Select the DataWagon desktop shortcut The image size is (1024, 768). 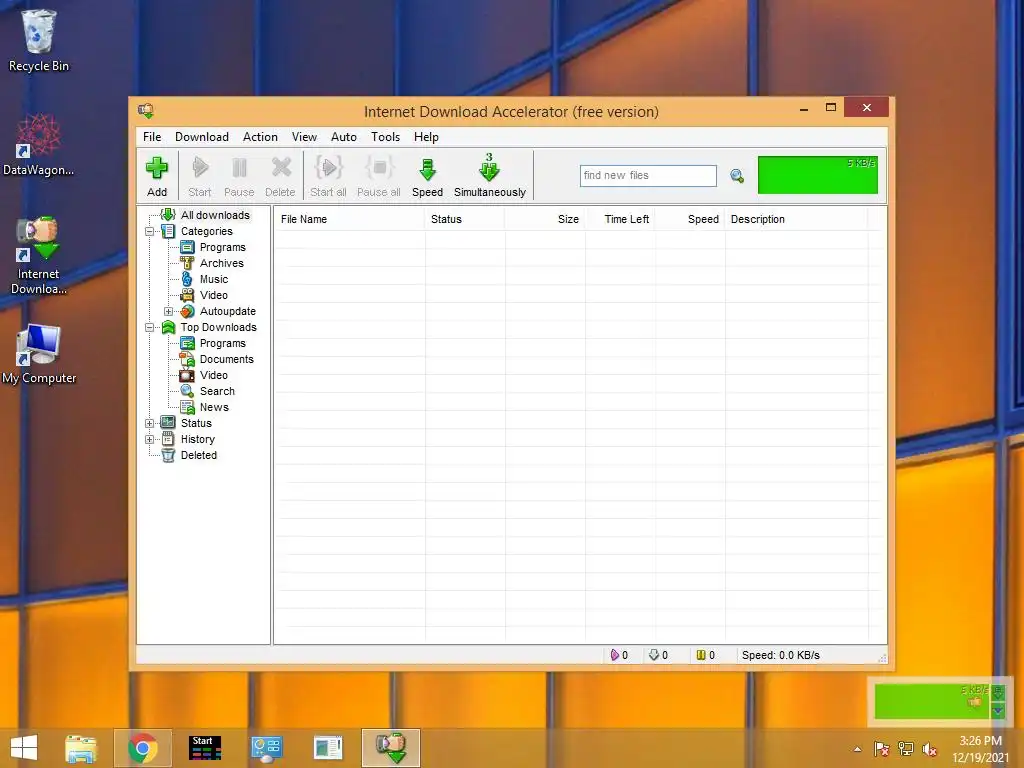coord(39,145)
